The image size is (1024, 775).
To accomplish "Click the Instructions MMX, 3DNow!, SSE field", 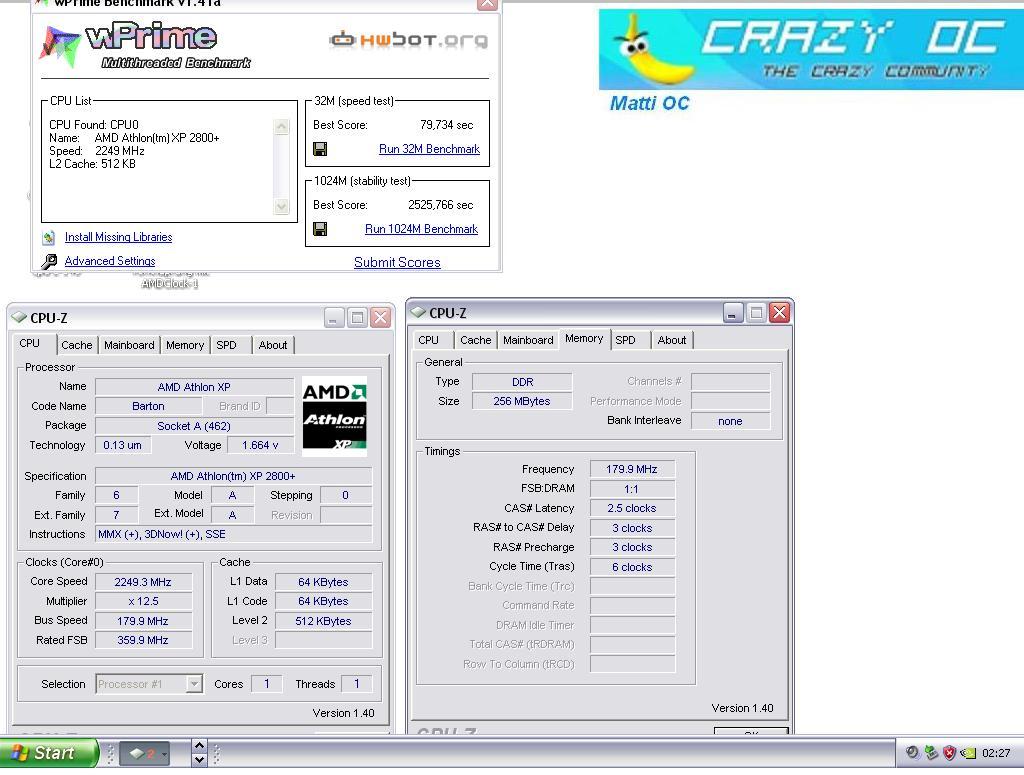I will (233, 534).
